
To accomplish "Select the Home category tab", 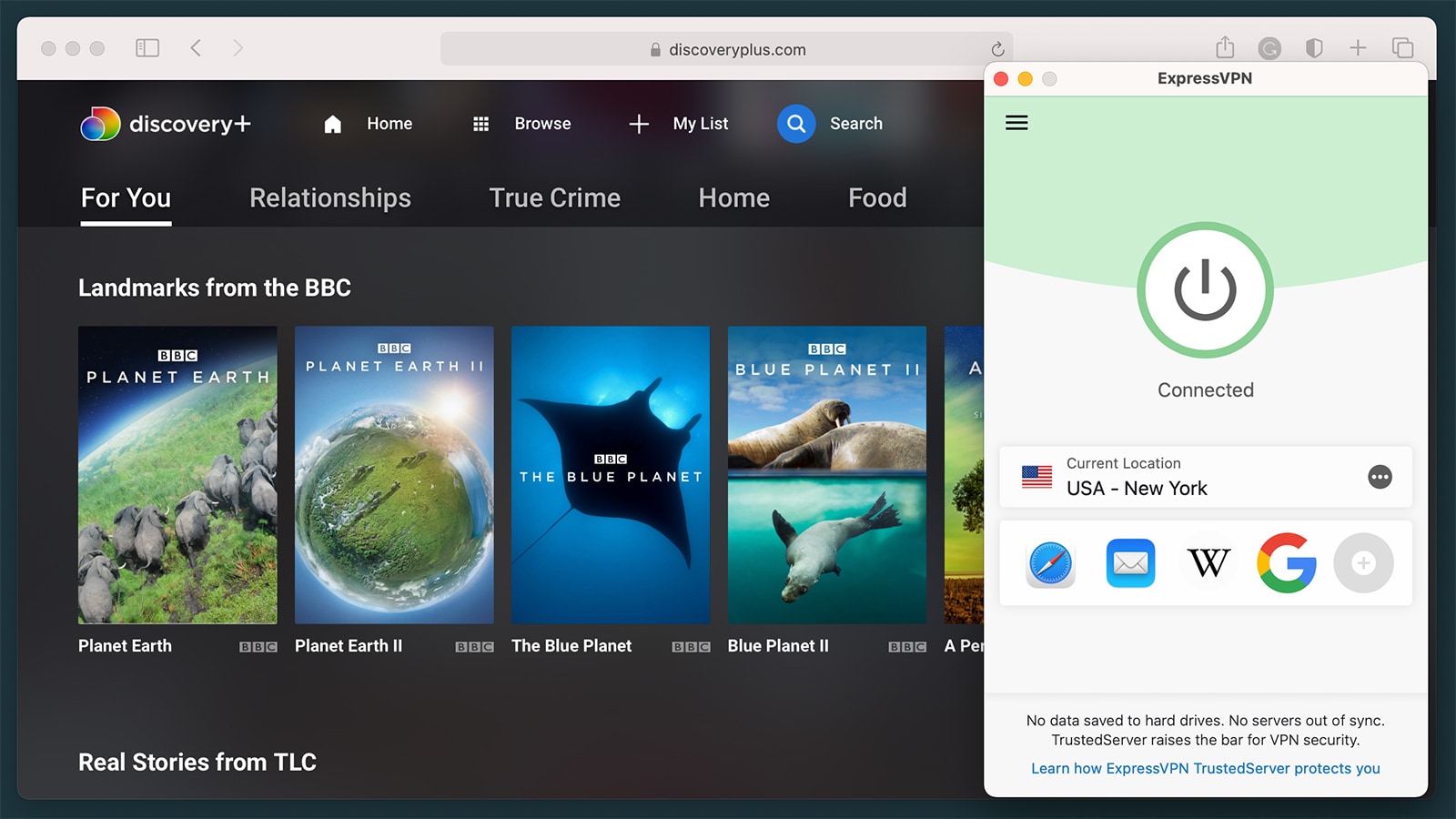I will (734, 198).
